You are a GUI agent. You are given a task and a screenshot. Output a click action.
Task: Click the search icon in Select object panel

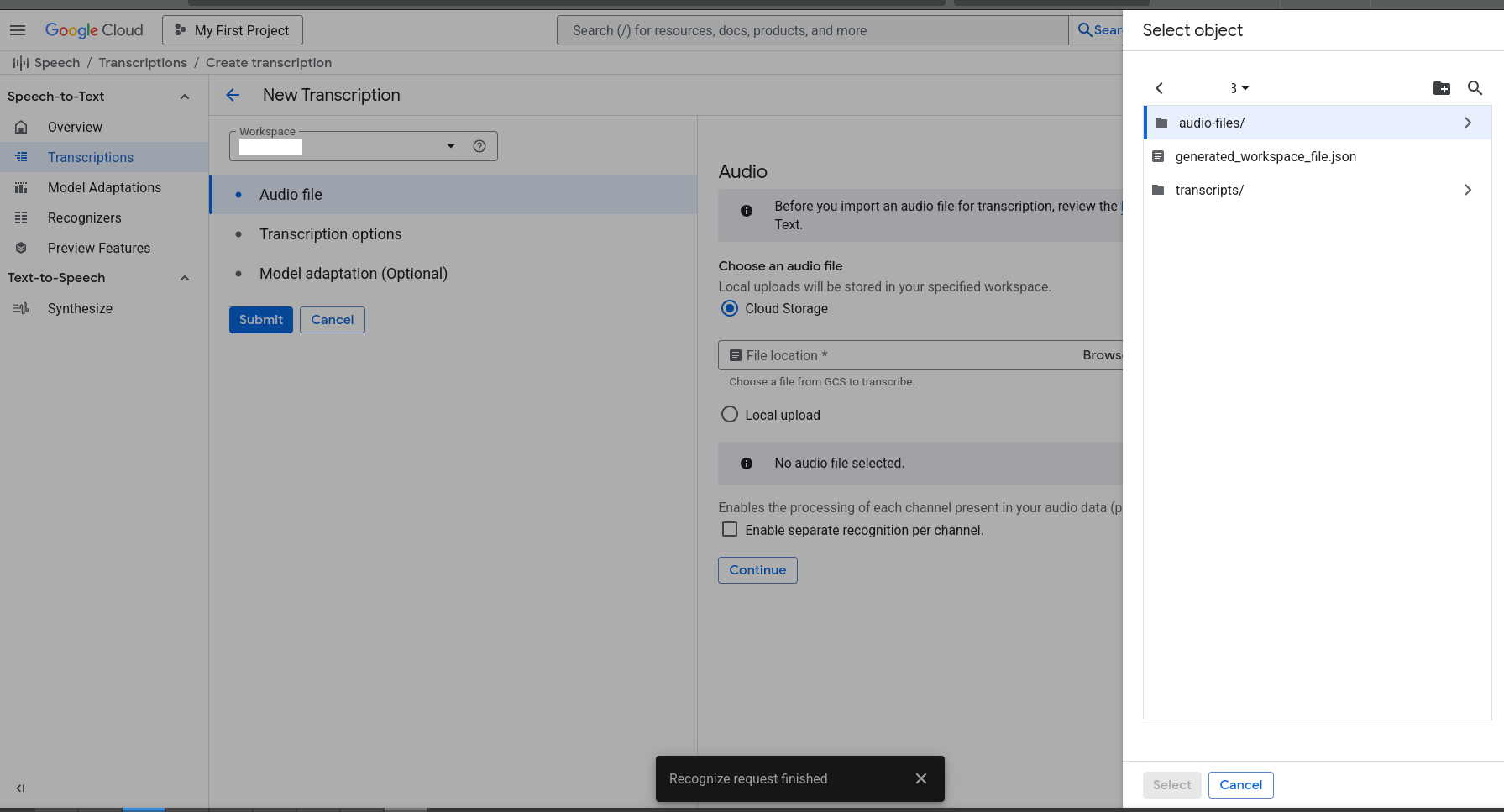click(x=1475, y=88)
